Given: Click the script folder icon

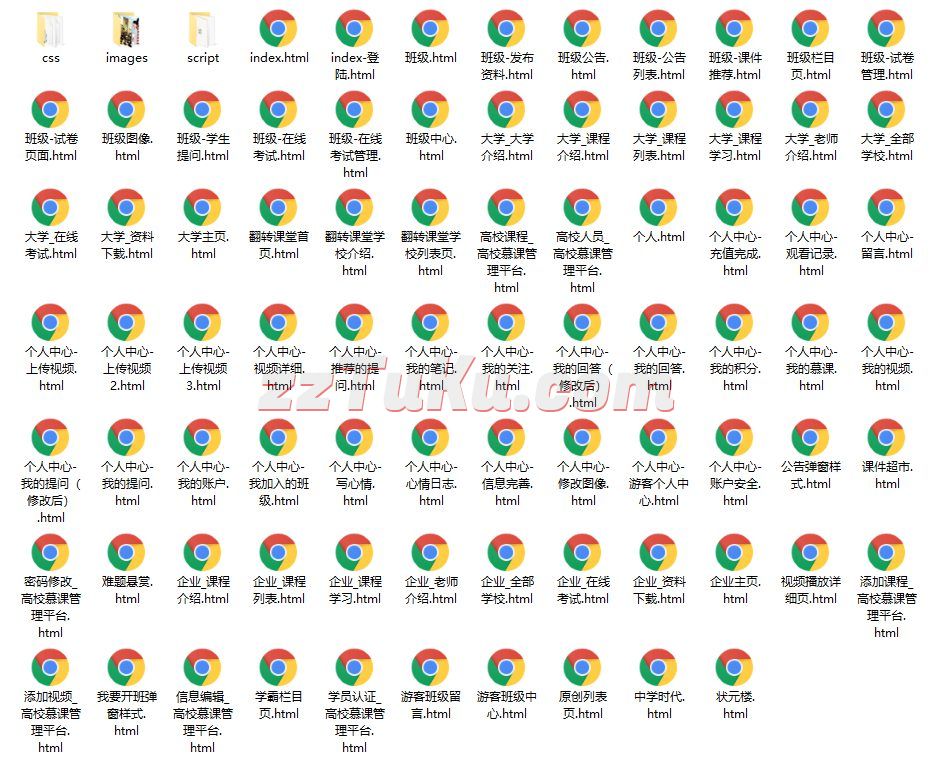Looking at the screenshot, I should coord(202,29).
